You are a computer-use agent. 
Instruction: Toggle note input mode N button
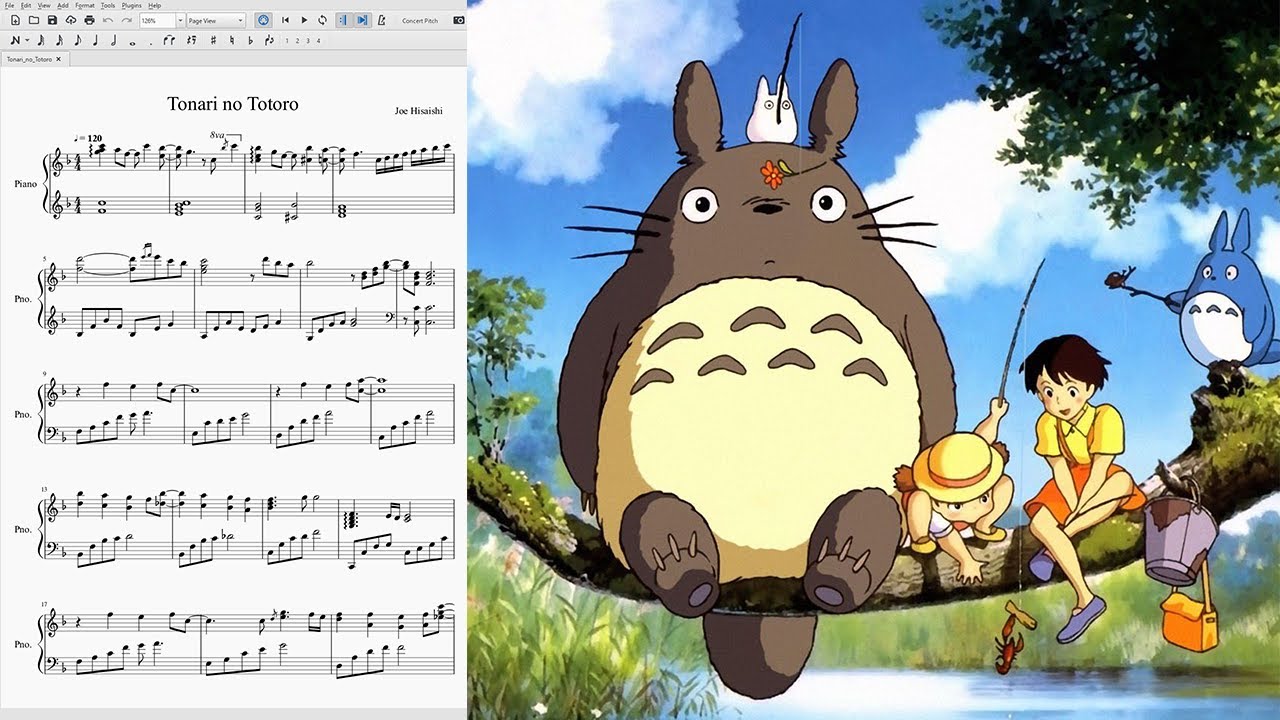pos(15,40)
